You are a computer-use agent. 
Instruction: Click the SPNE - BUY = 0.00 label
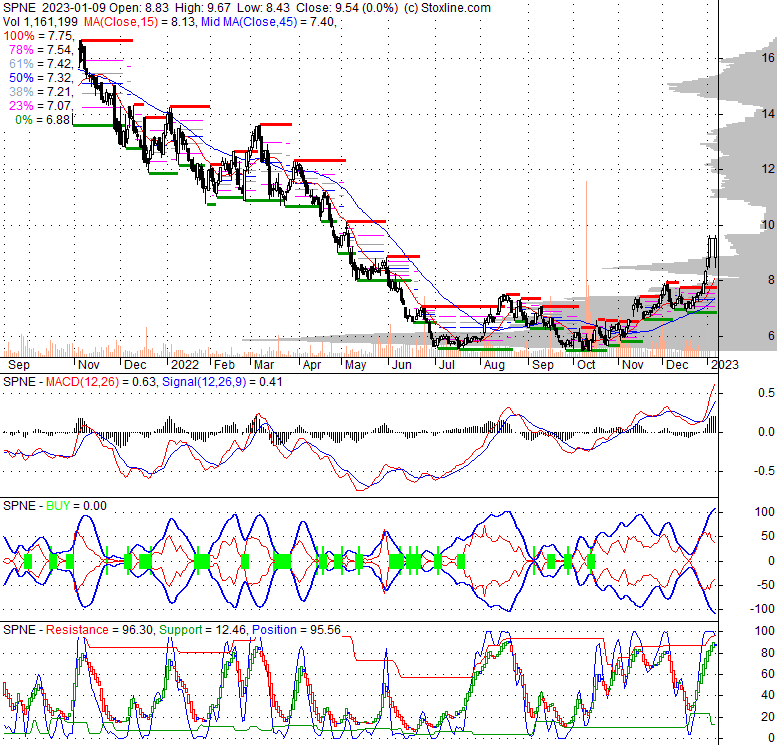55,506
